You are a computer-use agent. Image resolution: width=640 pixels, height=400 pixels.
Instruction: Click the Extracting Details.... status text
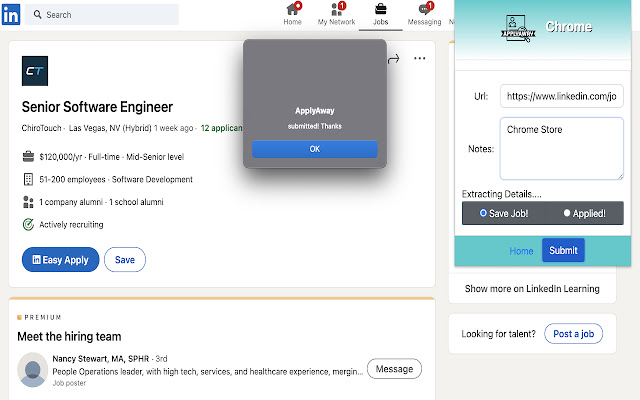click(x=502, y=194)
